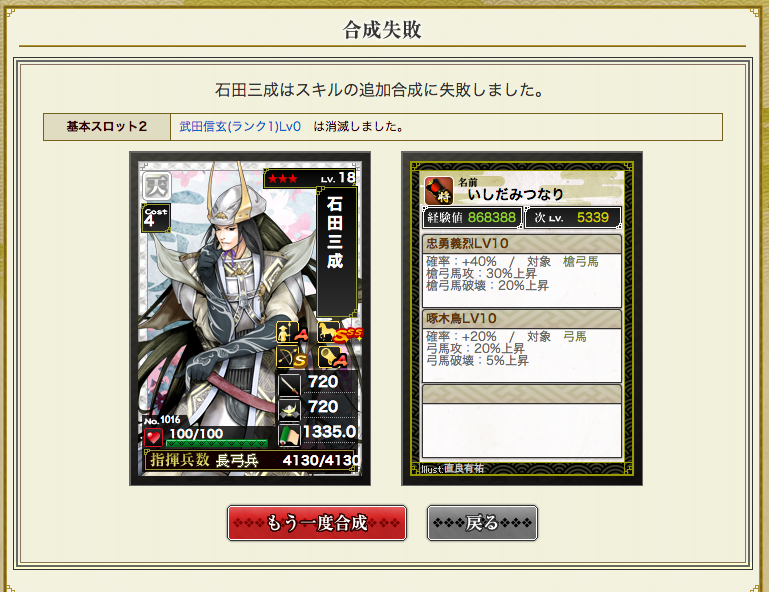769x592 pixels.
Task: Select the 啄木鳥LV10 skill header
Action: (522, 319)
